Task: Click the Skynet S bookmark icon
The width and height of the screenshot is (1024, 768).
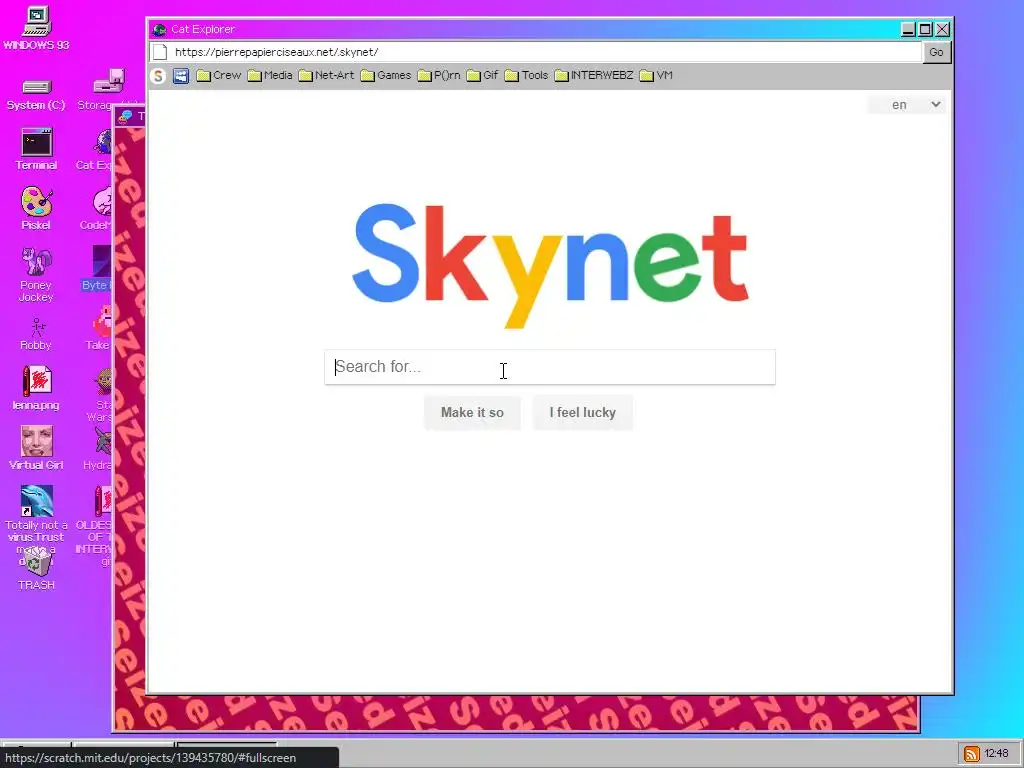Action: pyautogui.click(x=157, y=76)
